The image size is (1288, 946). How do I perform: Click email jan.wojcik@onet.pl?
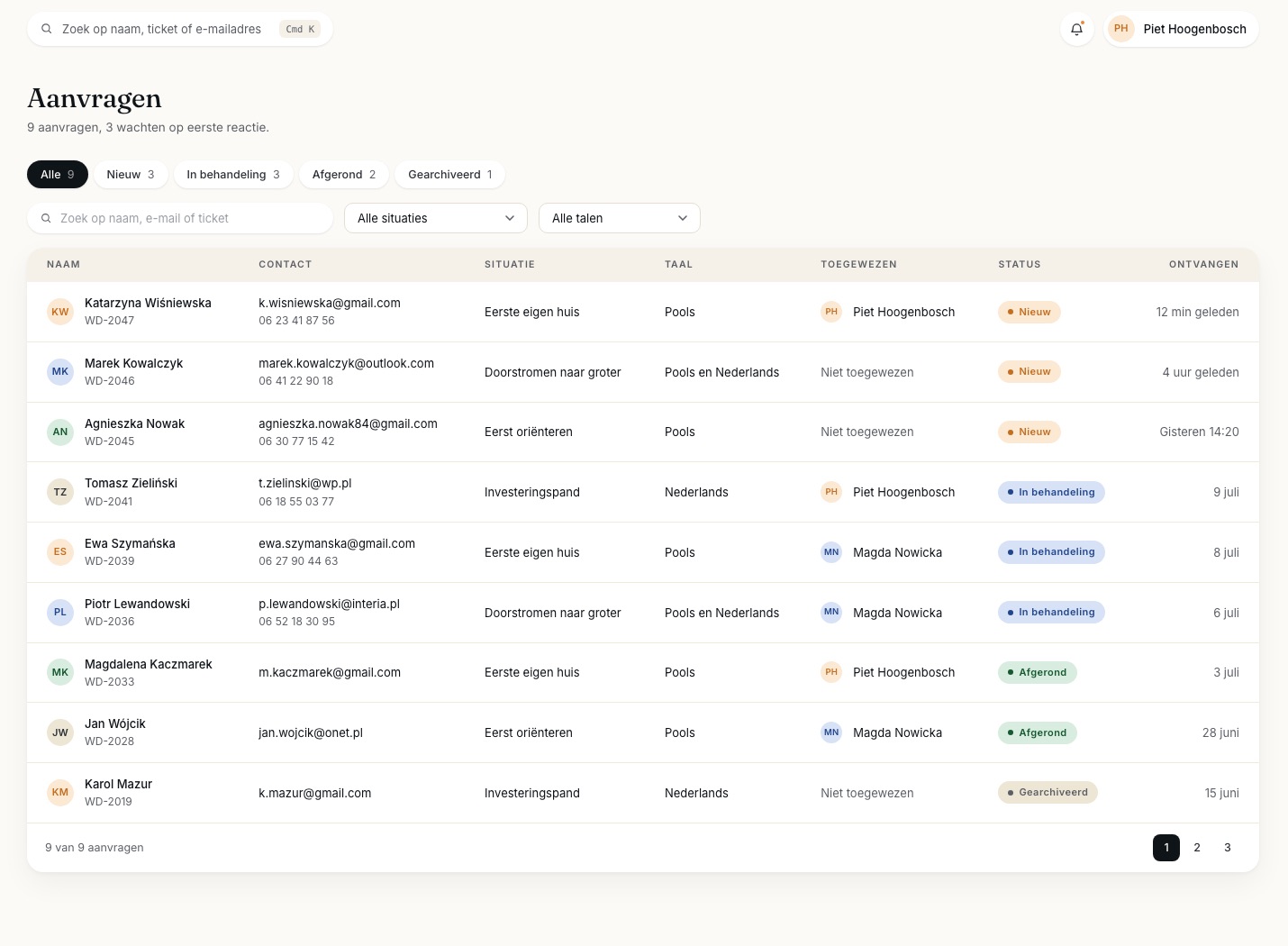pyautogui.click(x=311, y=732)
